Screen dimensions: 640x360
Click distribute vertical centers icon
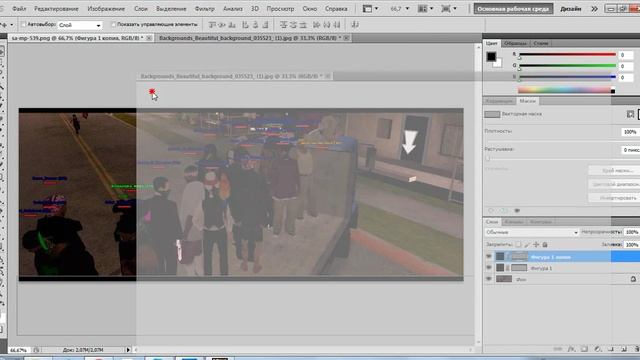[x=293, y=25]
